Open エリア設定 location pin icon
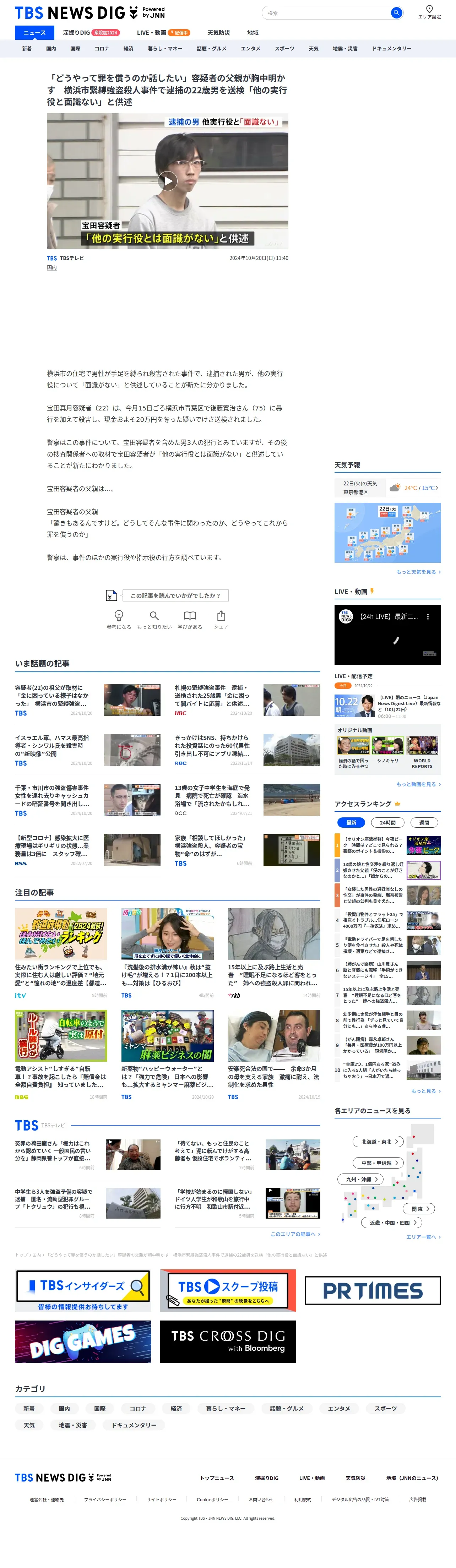 (429, 9)
